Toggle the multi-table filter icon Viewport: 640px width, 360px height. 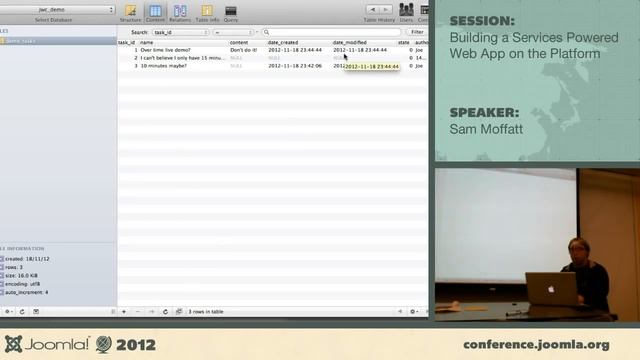tap(179, 311)
